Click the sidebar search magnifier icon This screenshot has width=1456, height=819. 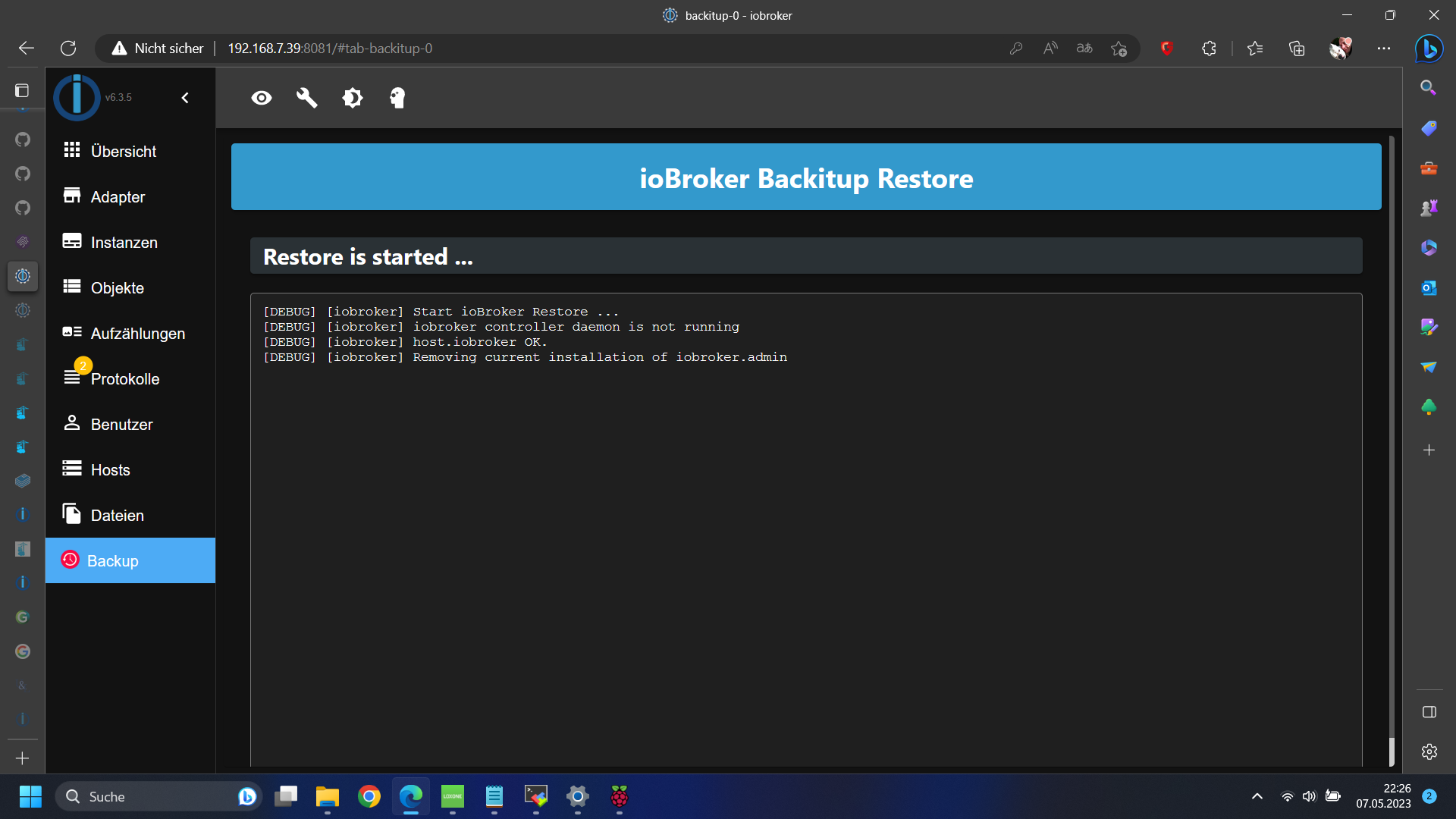[x=1429, y=87]
